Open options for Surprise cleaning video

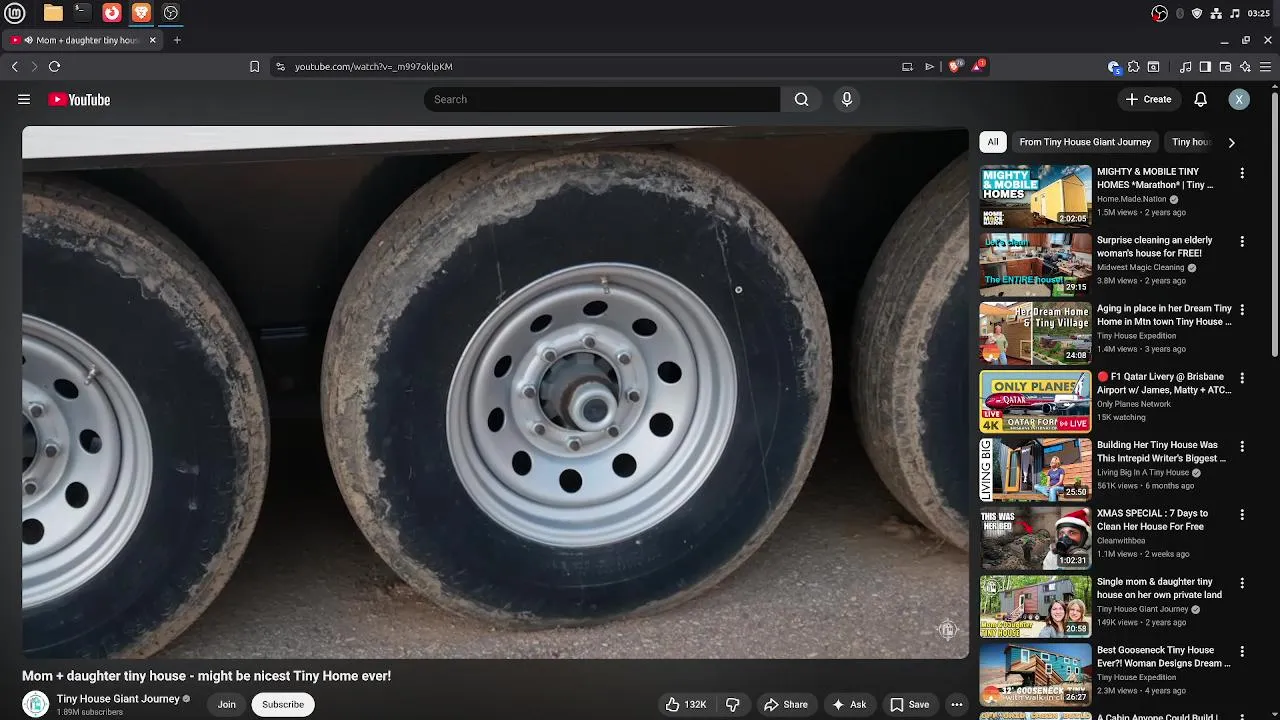pos(1242,241)
